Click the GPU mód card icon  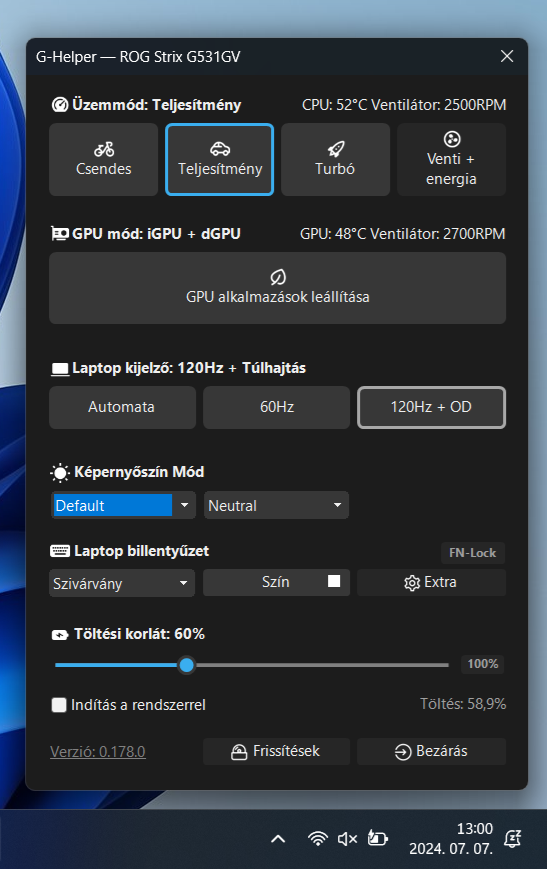click(59, 234)
